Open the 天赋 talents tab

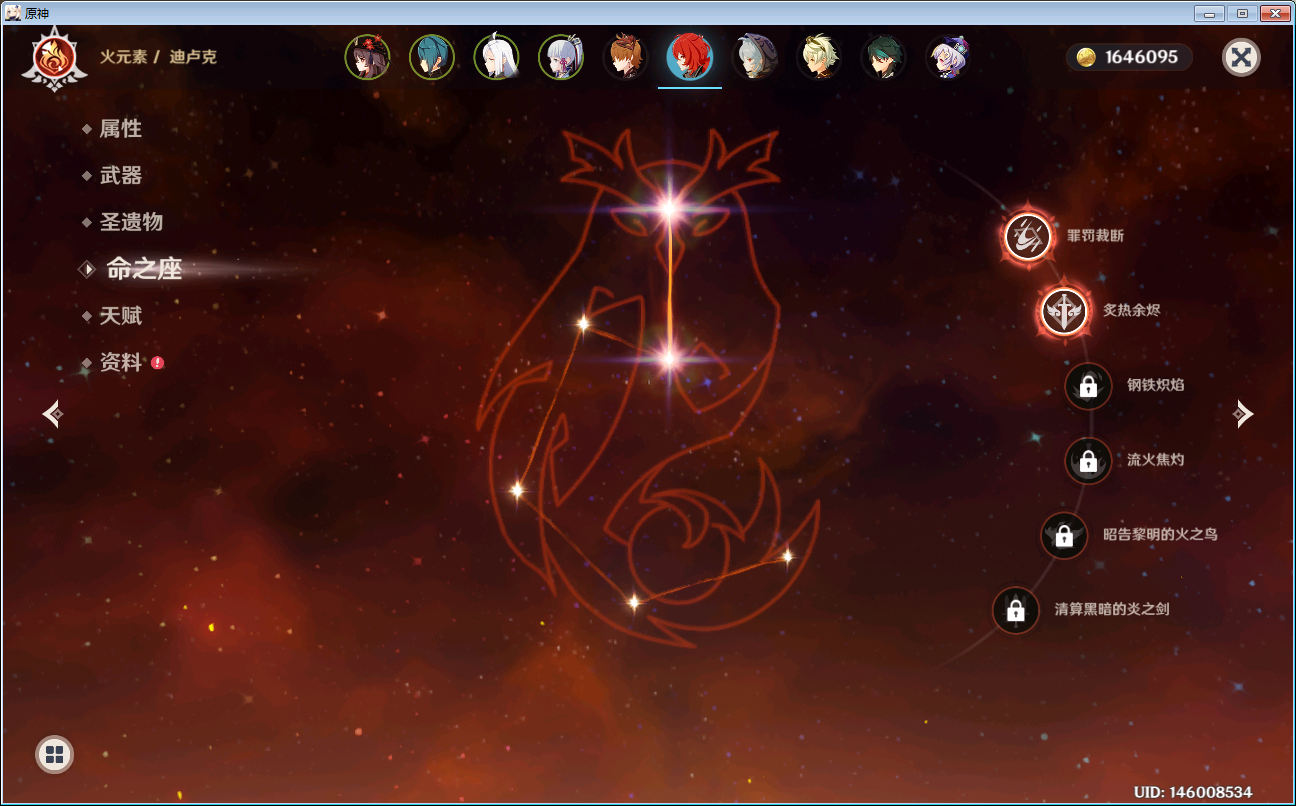[x=120, y=316]
